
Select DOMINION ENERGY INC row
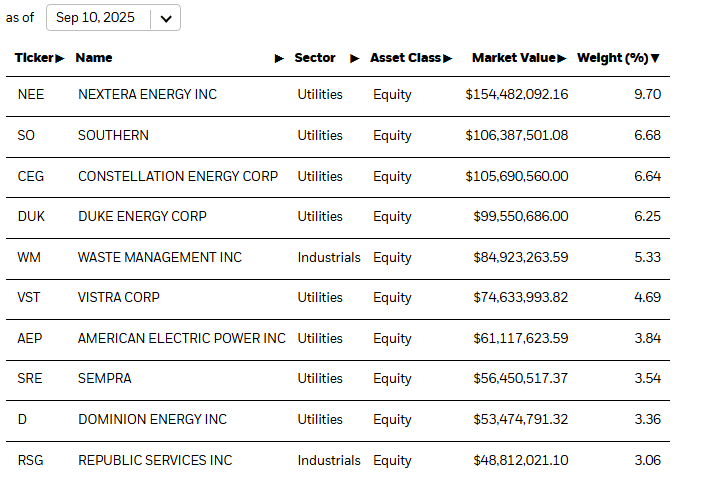tap(152, 419)
